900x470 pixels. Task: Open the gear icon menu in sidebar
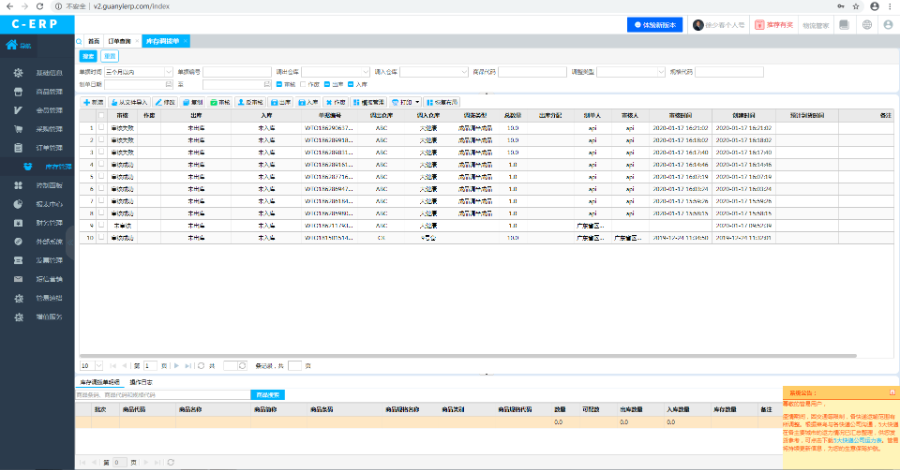coord(19,73)
